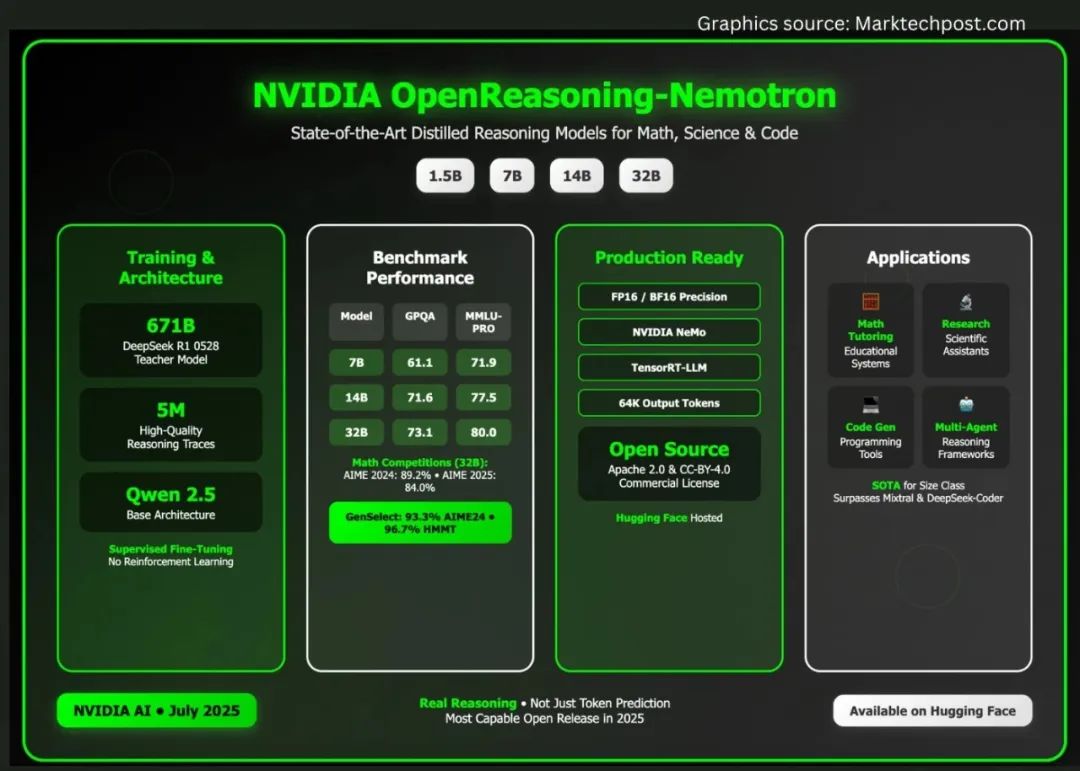Click the 32B row label in table
The height and width of the screenshot is (771, 1080).
(x=356, y=433)
